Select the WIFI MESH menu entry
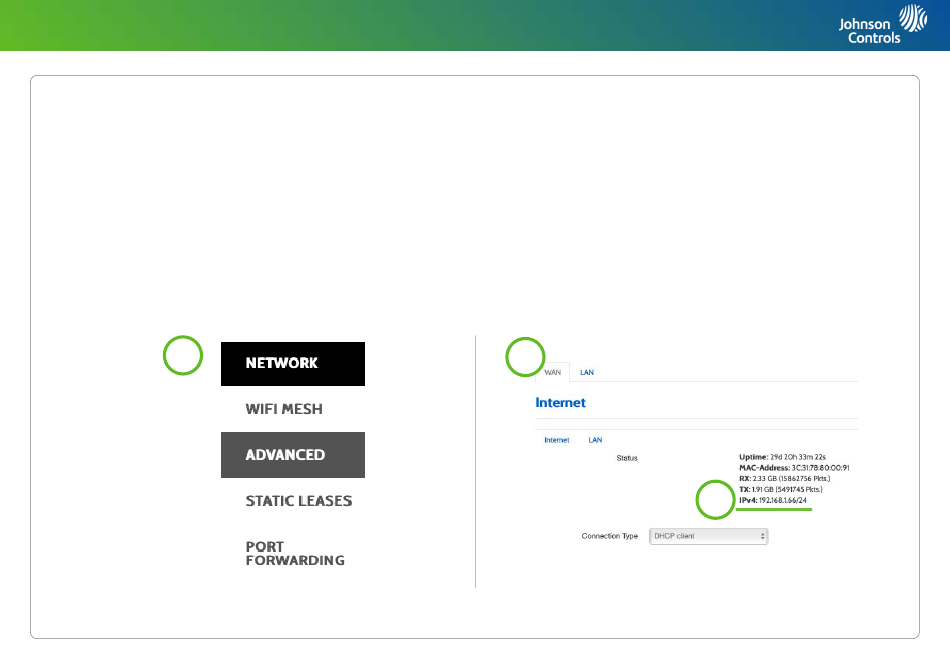The width and height of the screenshot is (950, 671). point(284,409)
